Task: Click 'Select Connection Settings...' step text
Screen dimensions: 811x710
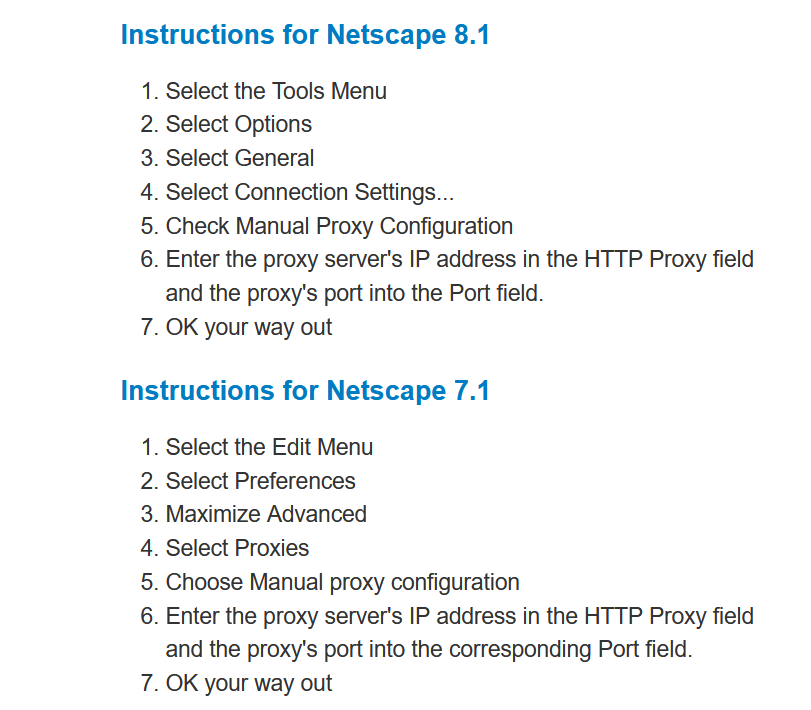Action: point(309,192)
